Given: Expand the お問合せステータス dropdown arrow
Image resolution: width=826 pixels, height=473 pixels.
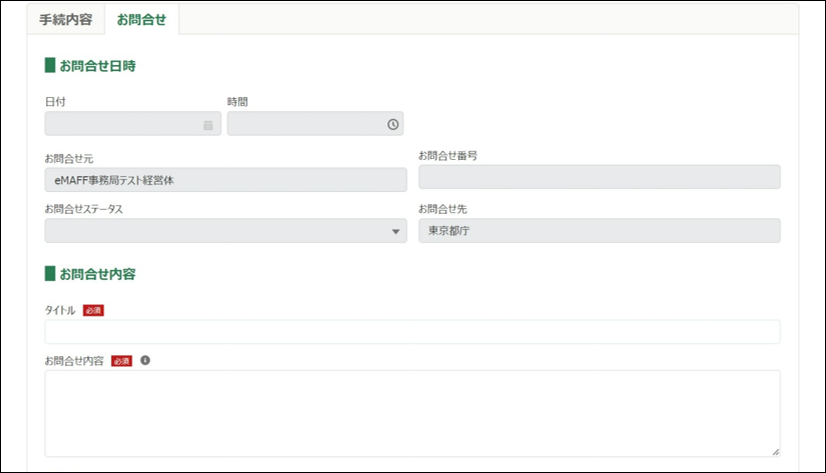Looking at the screenshot, I should pos(394,232).
